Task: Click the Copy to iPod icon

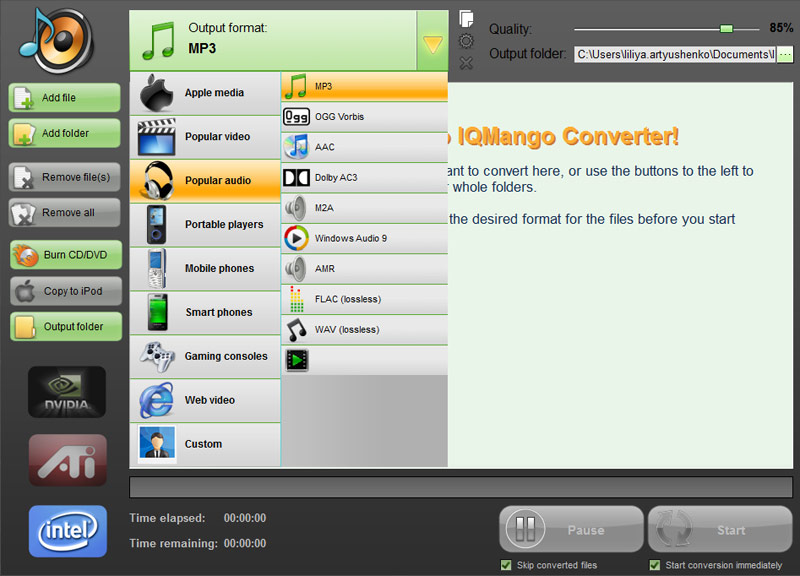Action: pos(65,291)
